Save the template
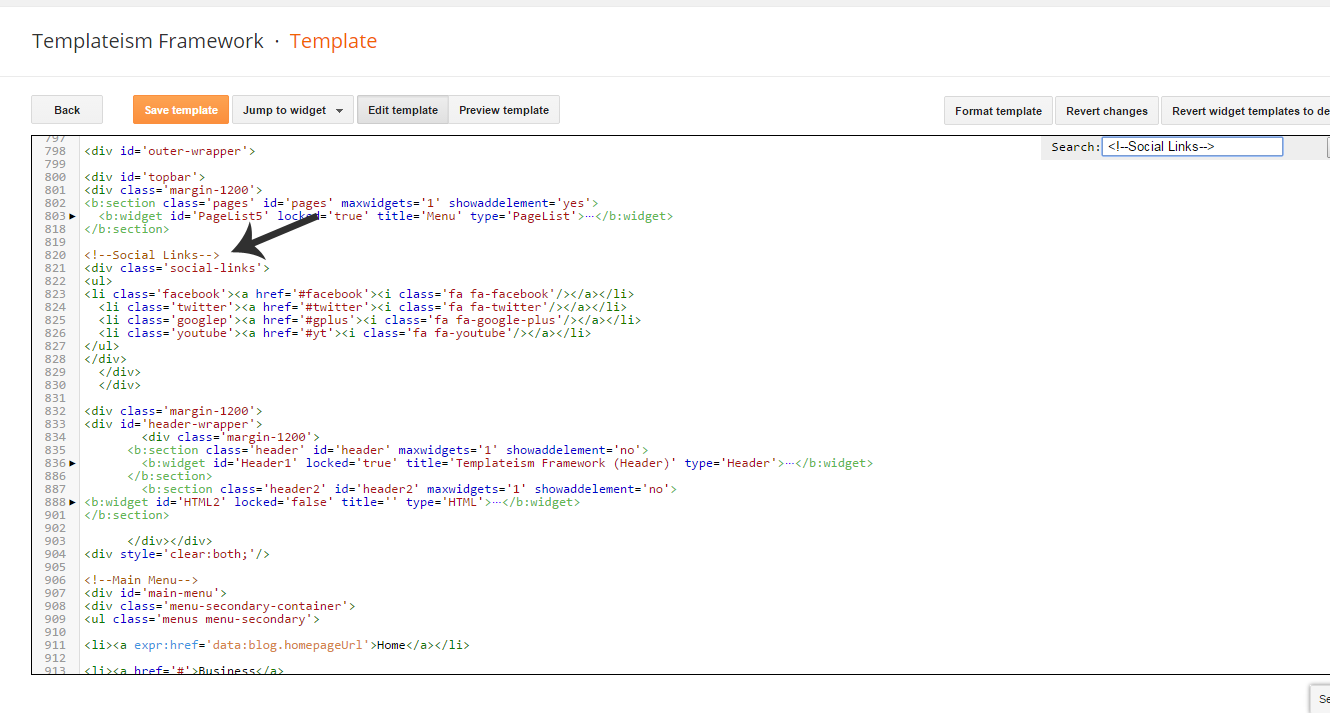 (x=181, y=110)
